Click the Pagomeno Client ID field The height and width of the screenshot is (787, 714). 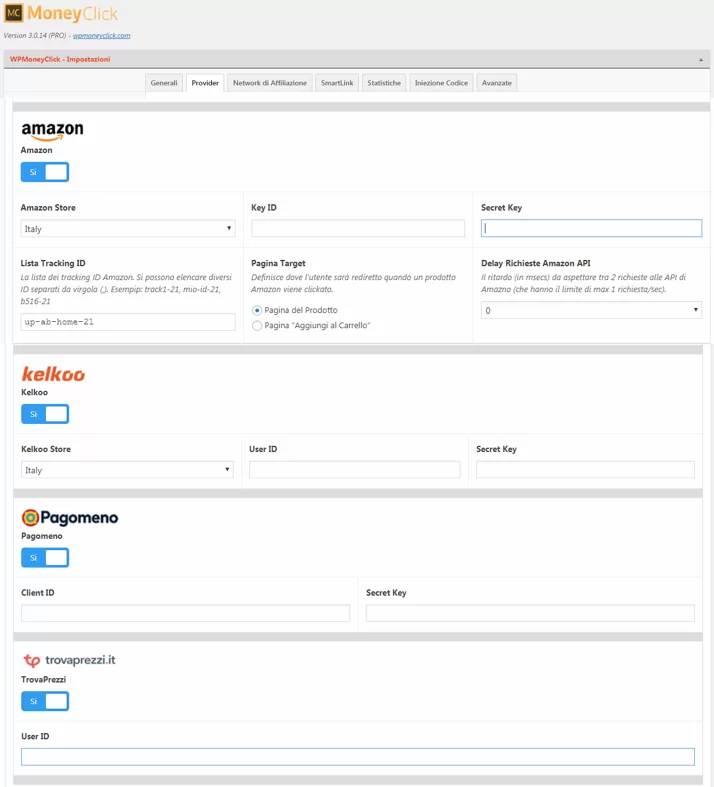[185, 613]
